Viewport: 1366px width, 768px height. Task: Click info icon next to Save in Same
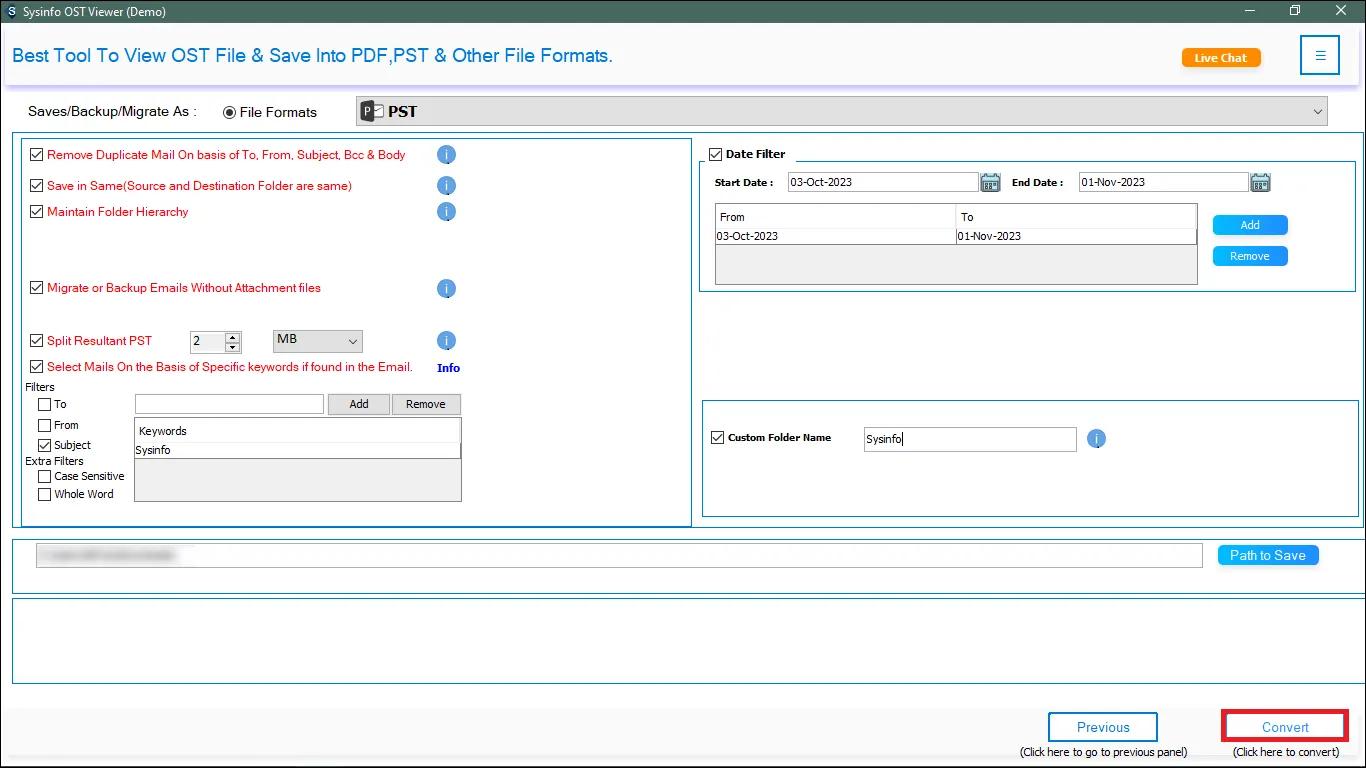(x=447, y=186)
